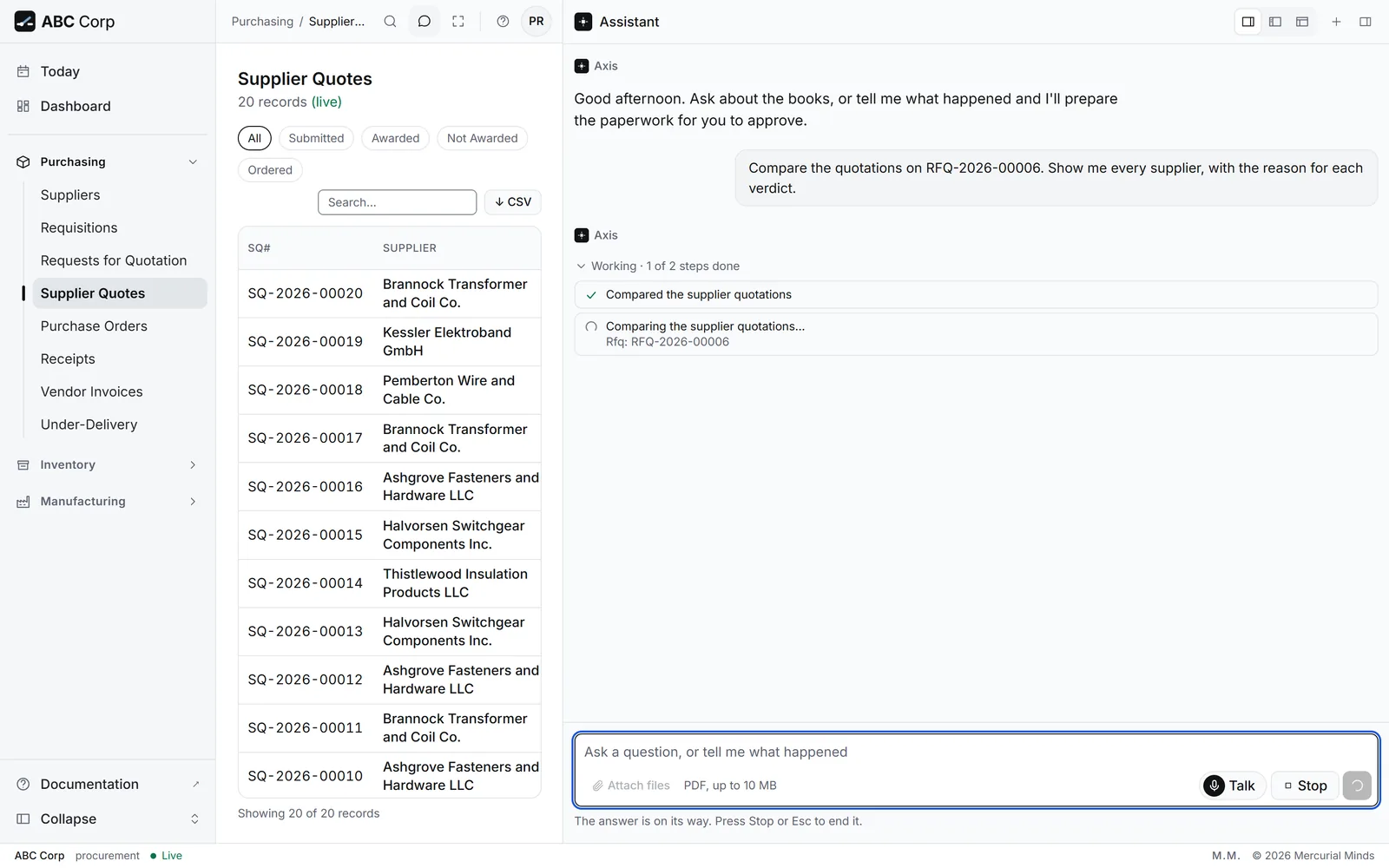
Task: Go to Purchasing breadcrumb
Action: point(262,22)
